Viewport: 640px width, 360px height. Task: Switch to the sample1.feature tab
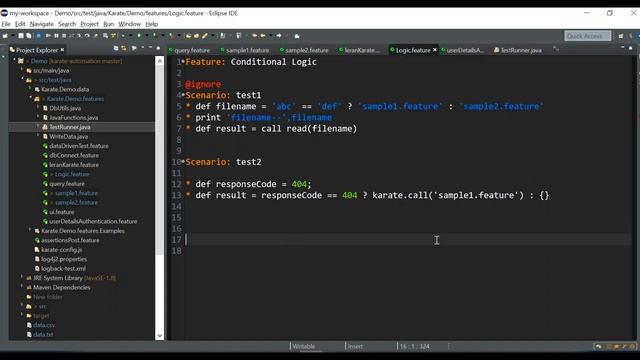tap(244, 50)
